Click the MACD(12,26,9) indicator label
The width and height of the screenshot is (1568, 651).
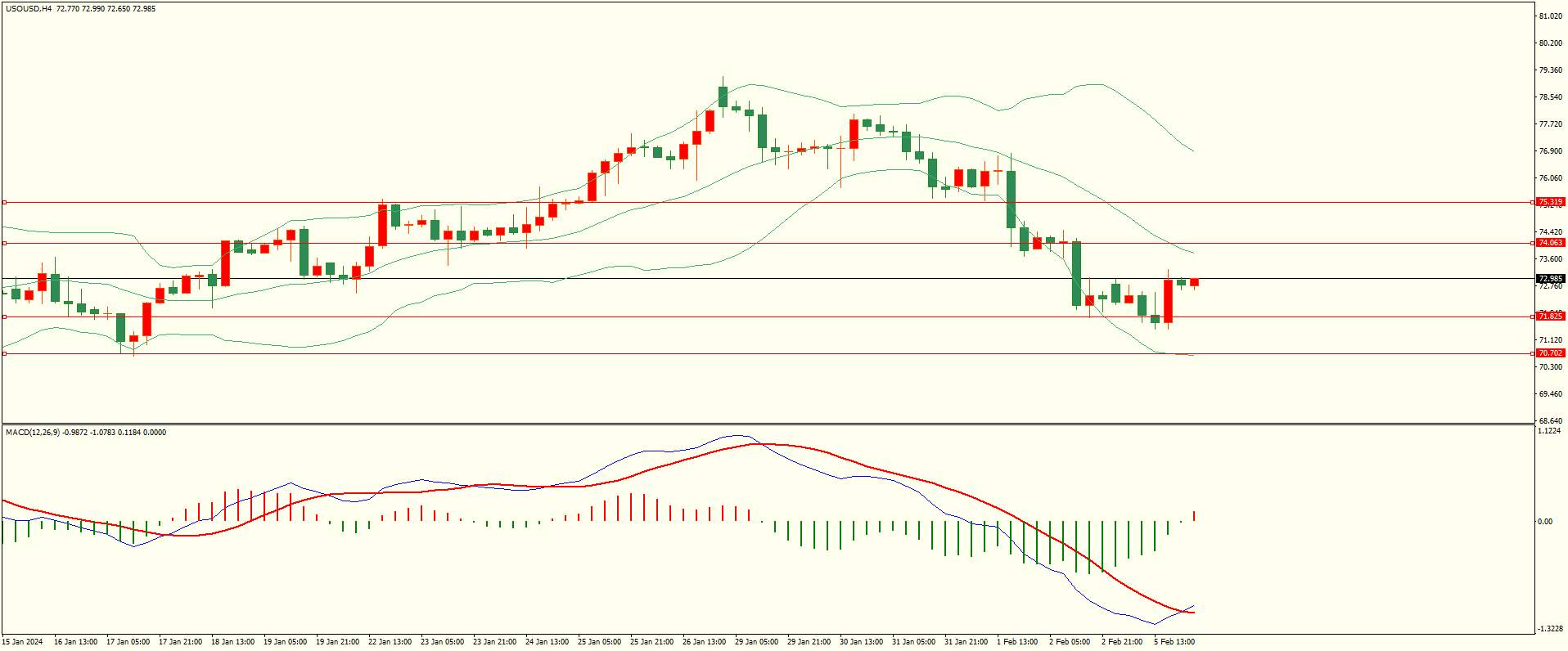[32, 432]
